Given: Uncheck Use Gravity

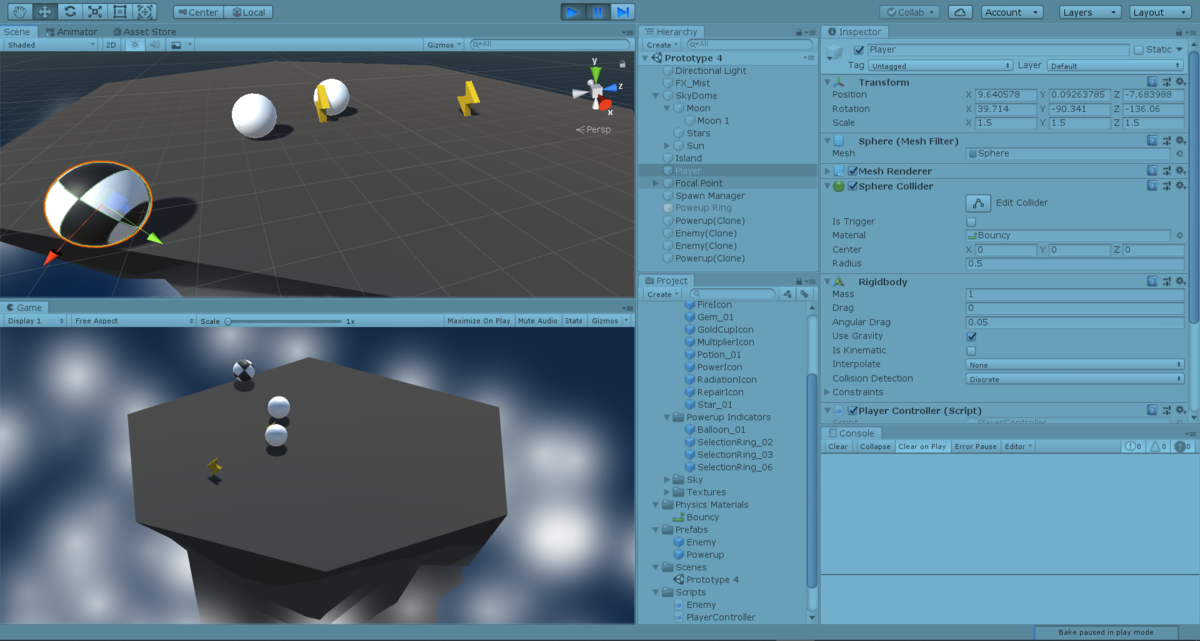Looking at the screenshot, I should (971, 337).
